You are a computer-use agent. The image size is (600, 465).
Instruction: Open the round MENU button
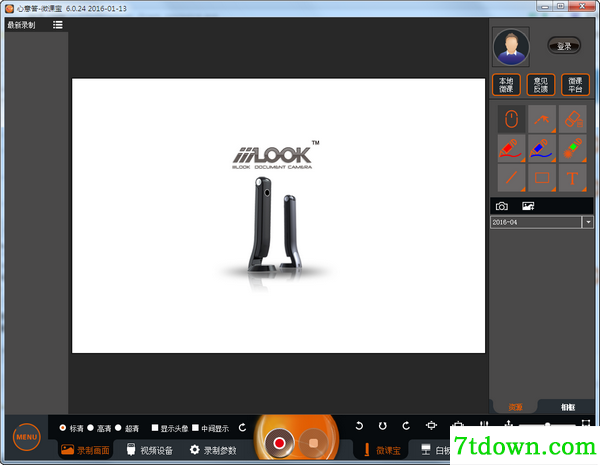point(26,437)
